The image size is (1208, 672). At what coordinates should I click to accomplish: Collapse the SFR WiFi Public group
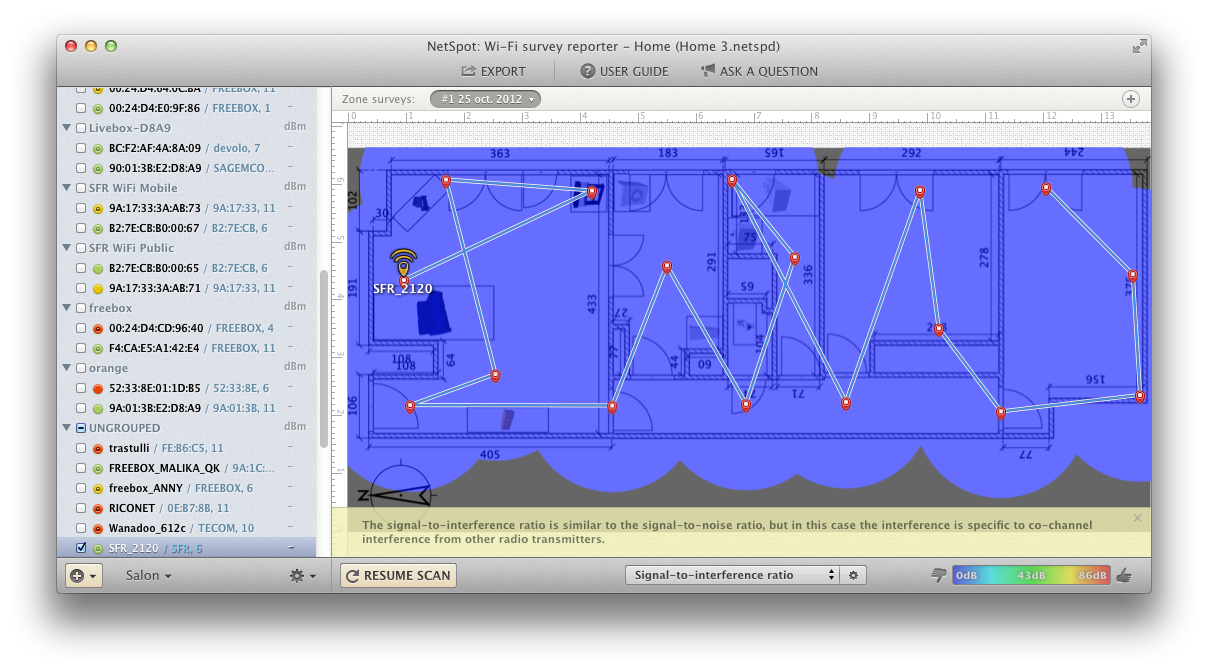(67, 248)
